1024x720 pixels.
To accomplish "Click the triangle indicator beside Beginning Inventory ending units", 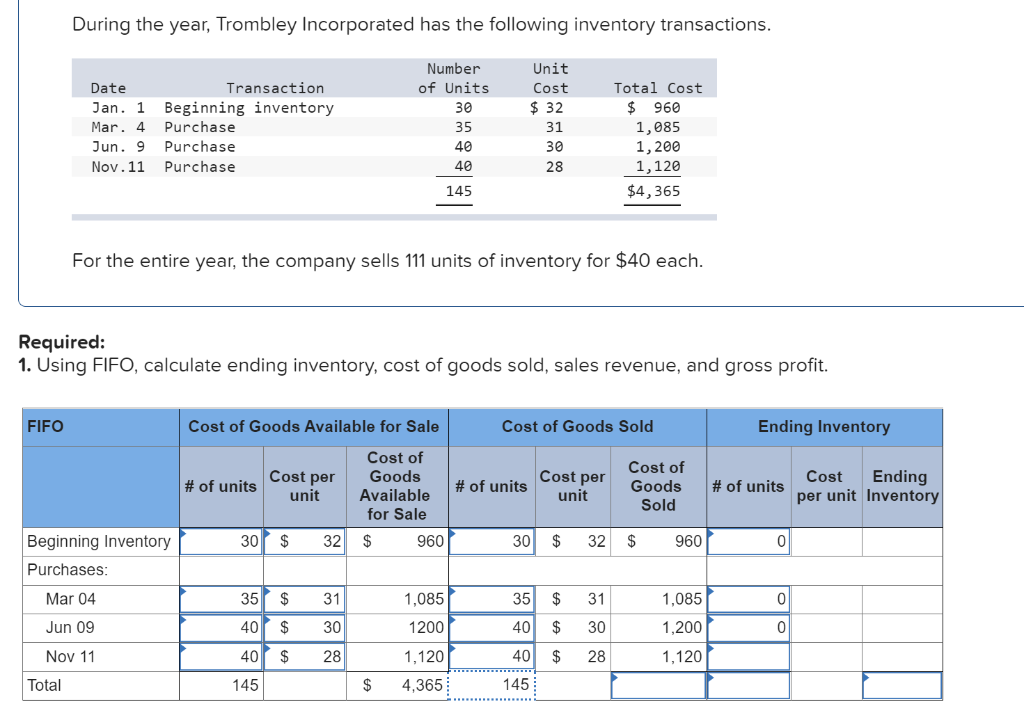I will coord(712,534).
